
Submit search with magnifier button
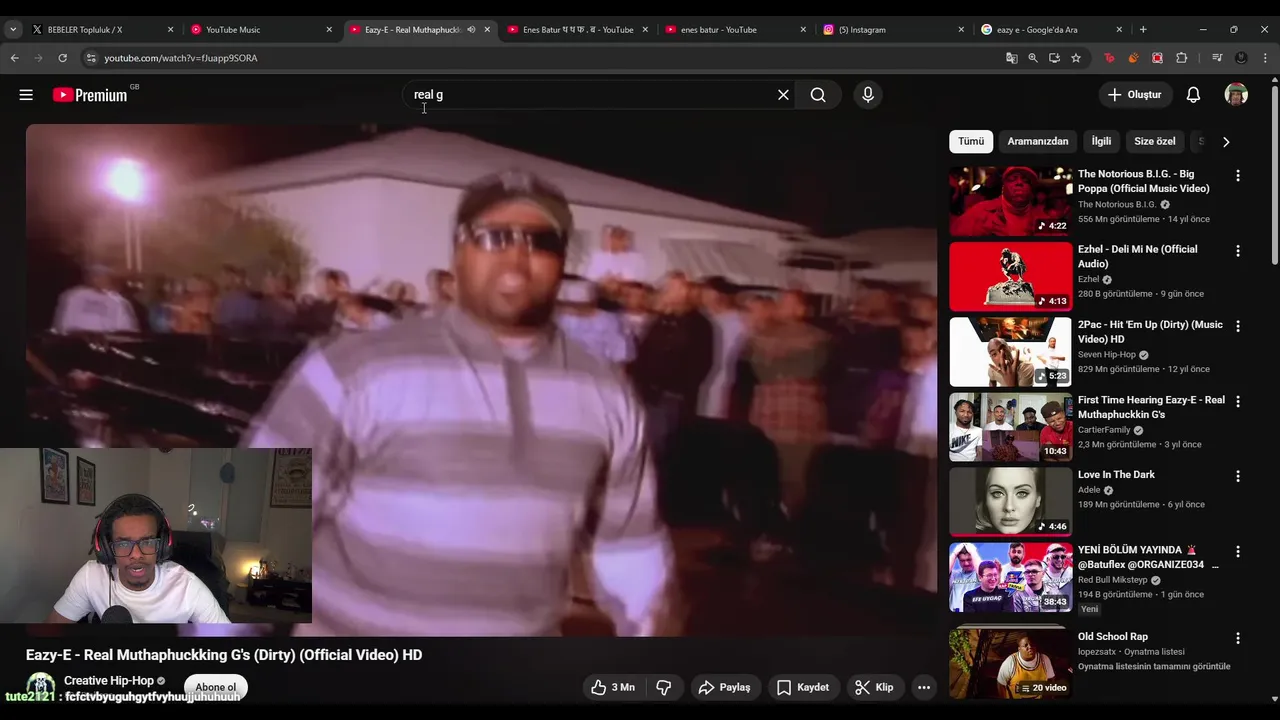[x=818, y=95]
